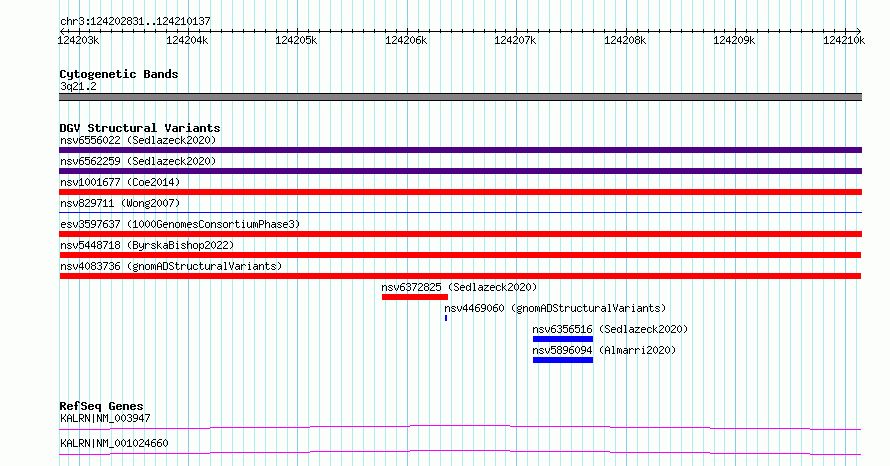Click the KALRN|NM_001024660 gene label

point(114,443)
